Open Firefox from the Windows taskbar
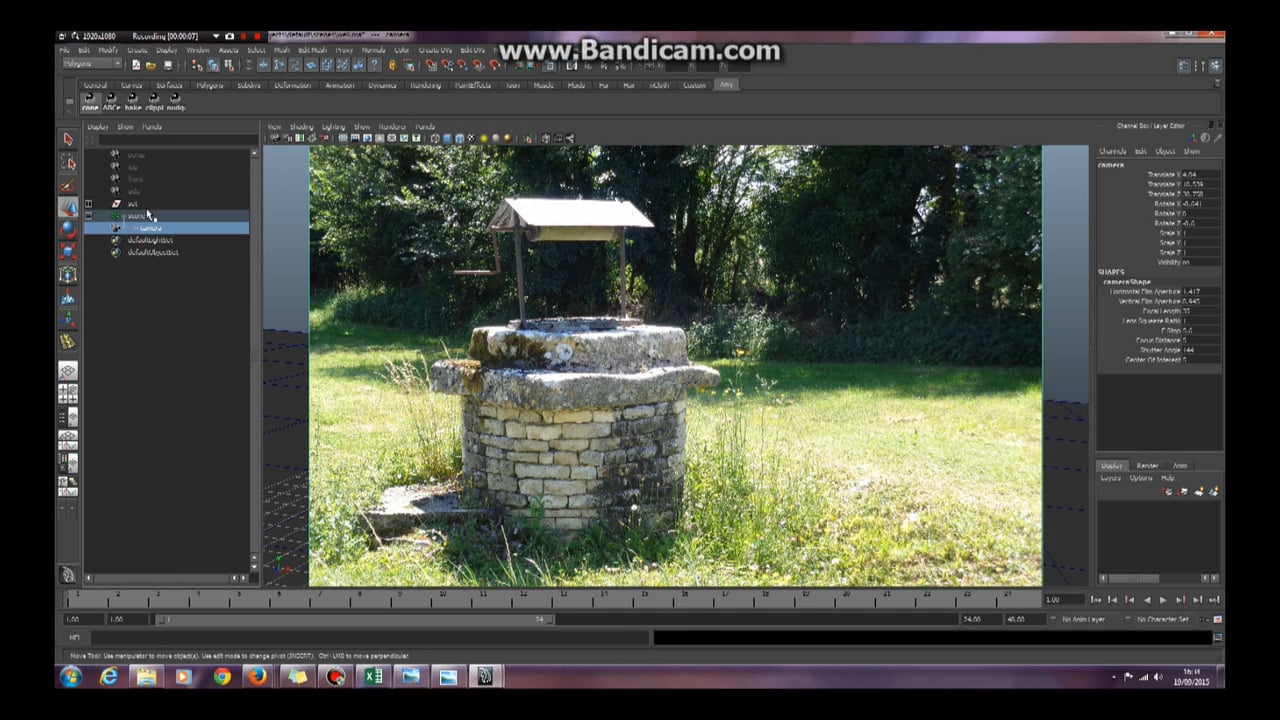This screenshot has width=1280, height=720. pos(258,677)
